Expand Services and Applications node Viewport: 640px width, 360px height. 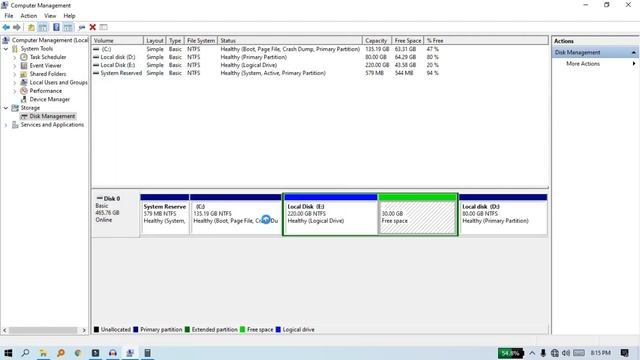pos(6,125)
